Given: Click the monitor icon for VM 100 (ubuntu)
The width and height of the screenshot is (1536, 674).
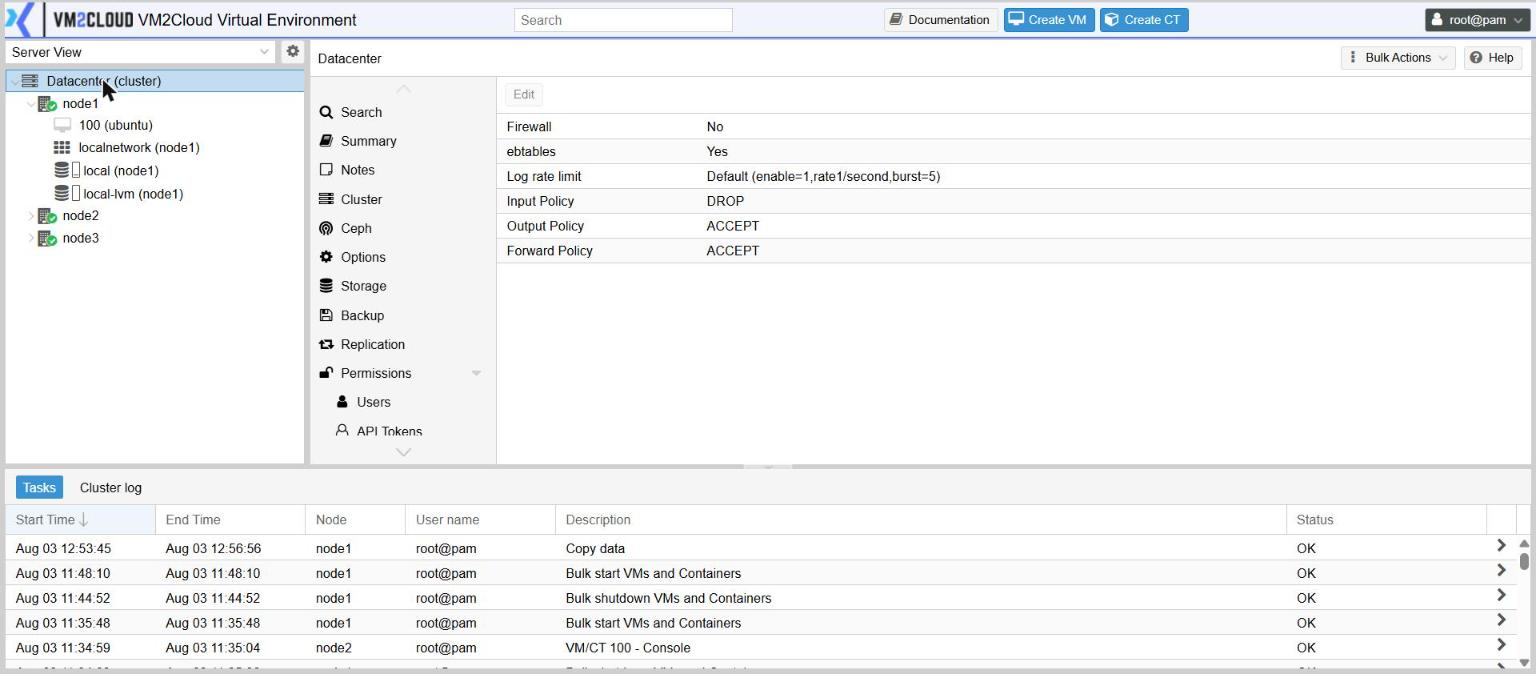Looking at the screenshot, I should click(x=62, y=125).
